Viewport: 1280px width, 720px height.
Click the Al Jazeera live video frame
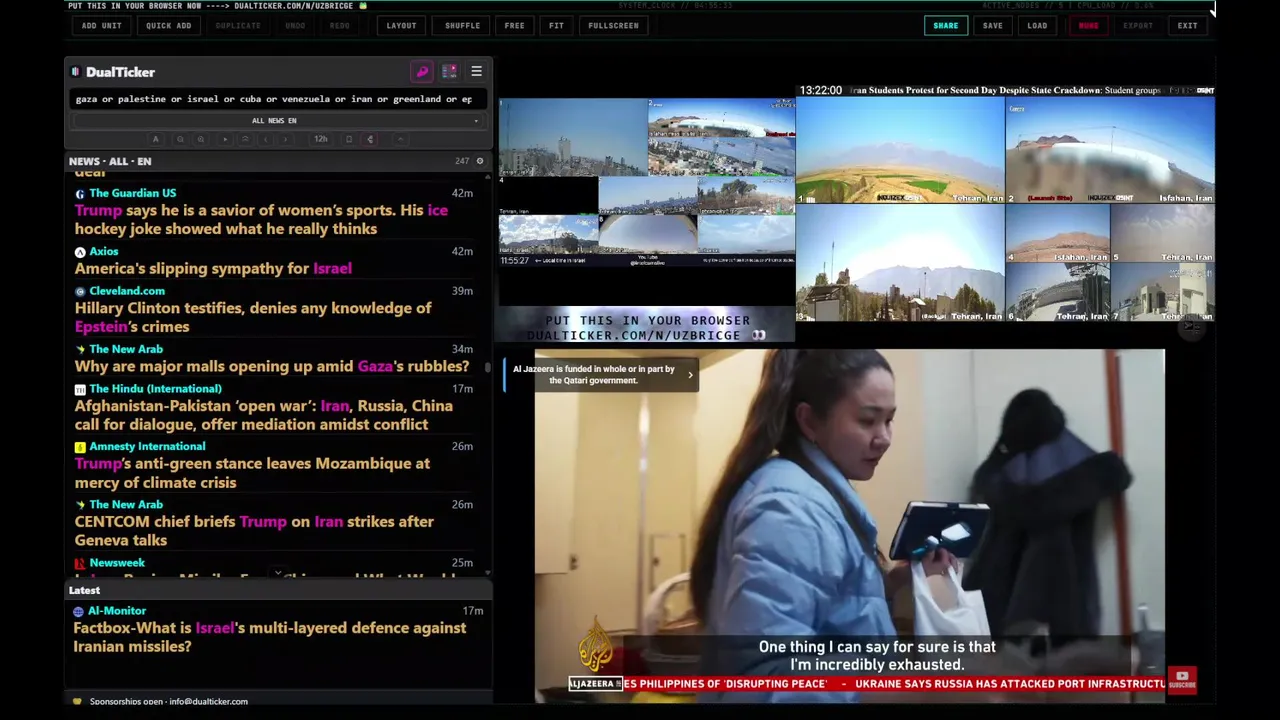pos(849,525)
